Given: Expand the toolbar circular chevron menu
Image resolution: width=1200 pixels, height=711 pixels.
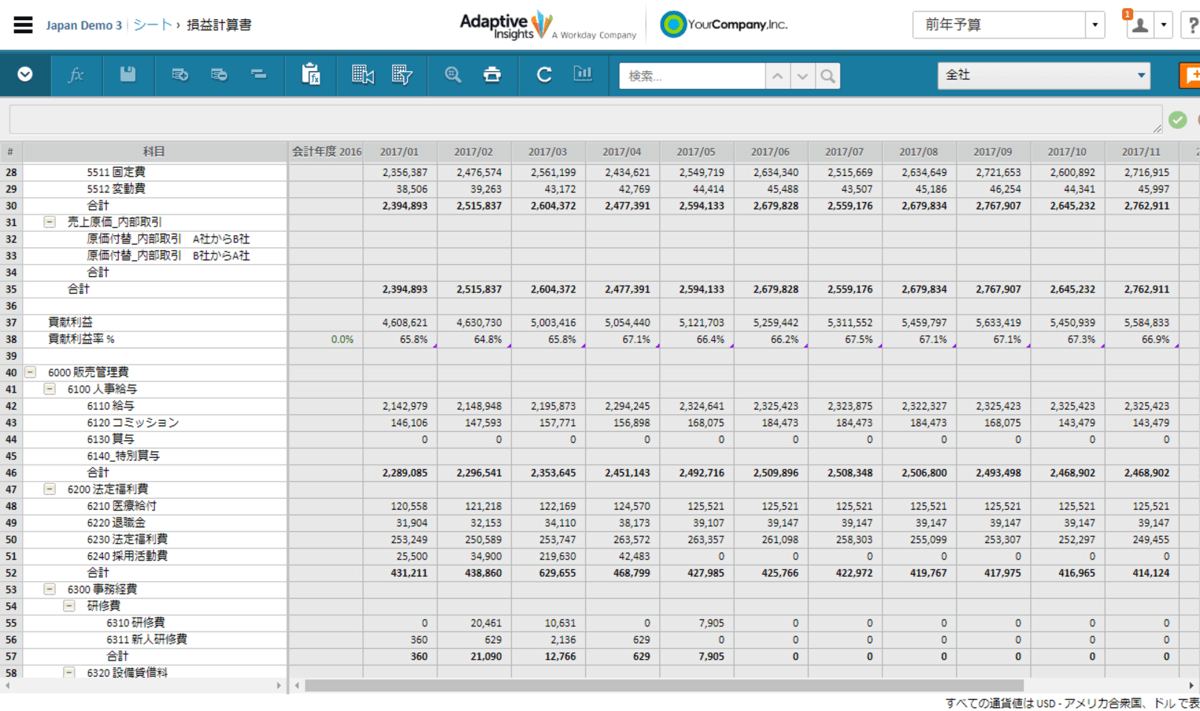Looking at the screenshot, I should click(25, 75).
